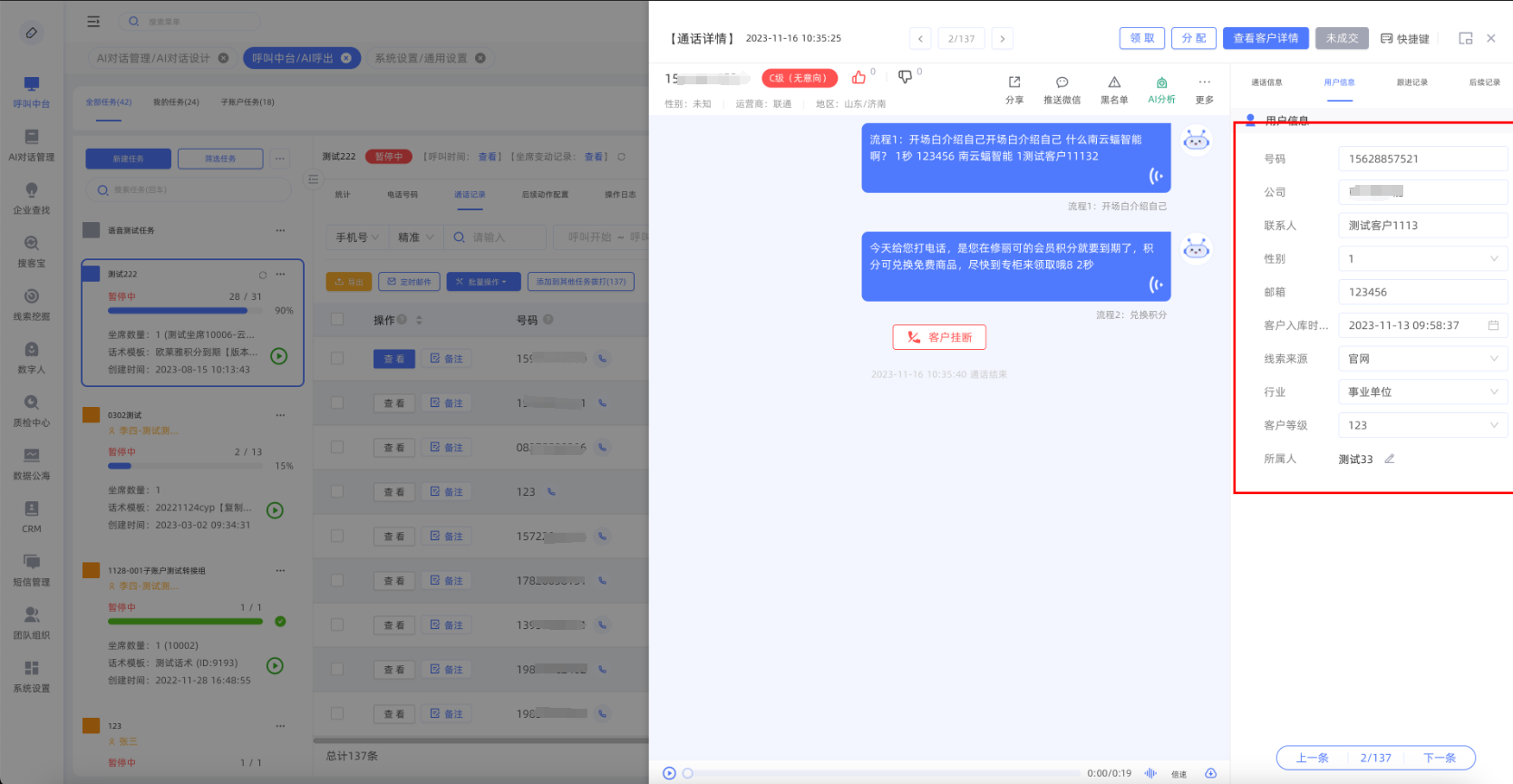
Task: Click the 下一条 next record button
Action: (1439, 758)
